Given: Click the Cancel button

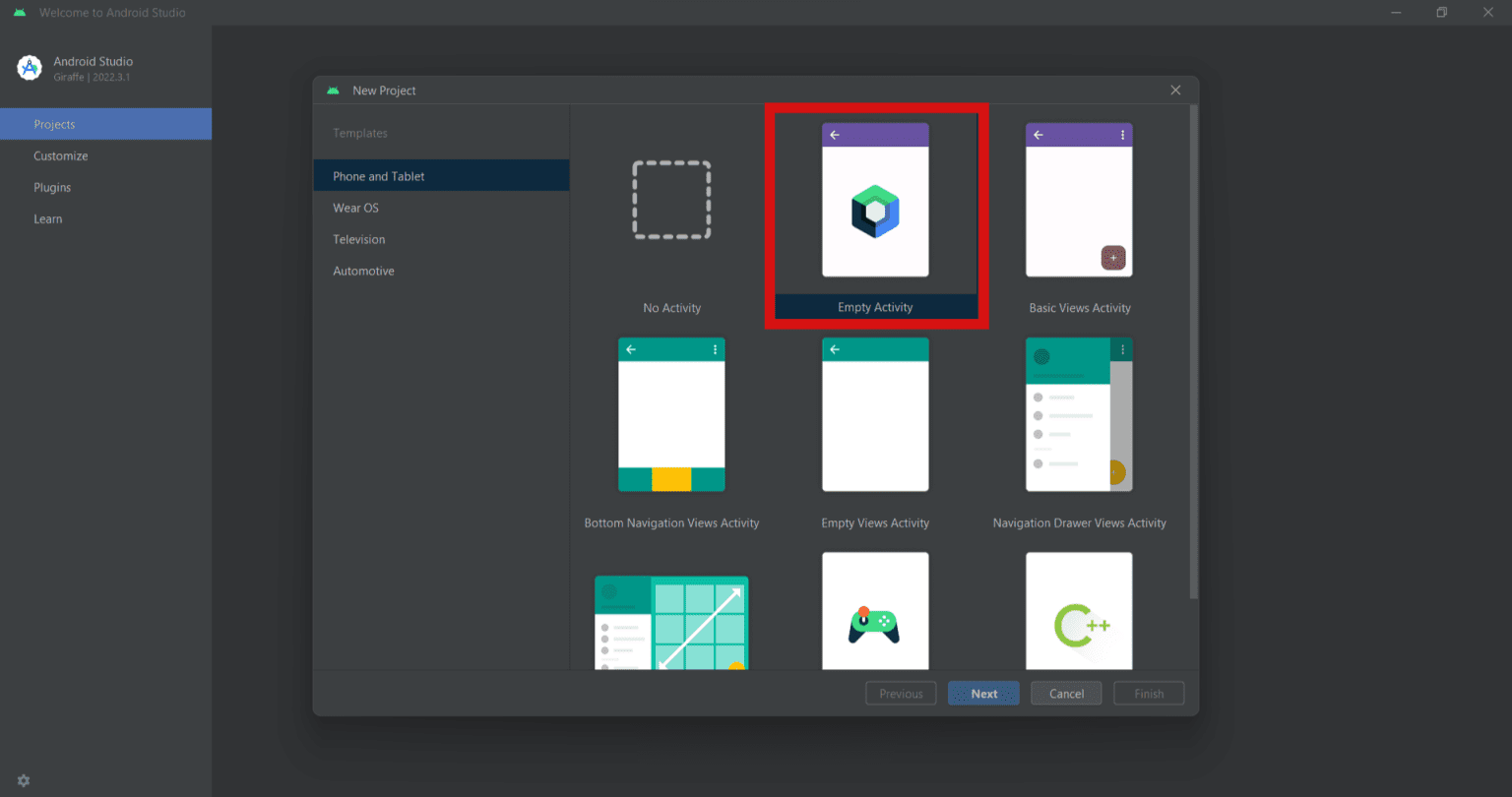Looking at the screenshot, I should [1066, 694].
